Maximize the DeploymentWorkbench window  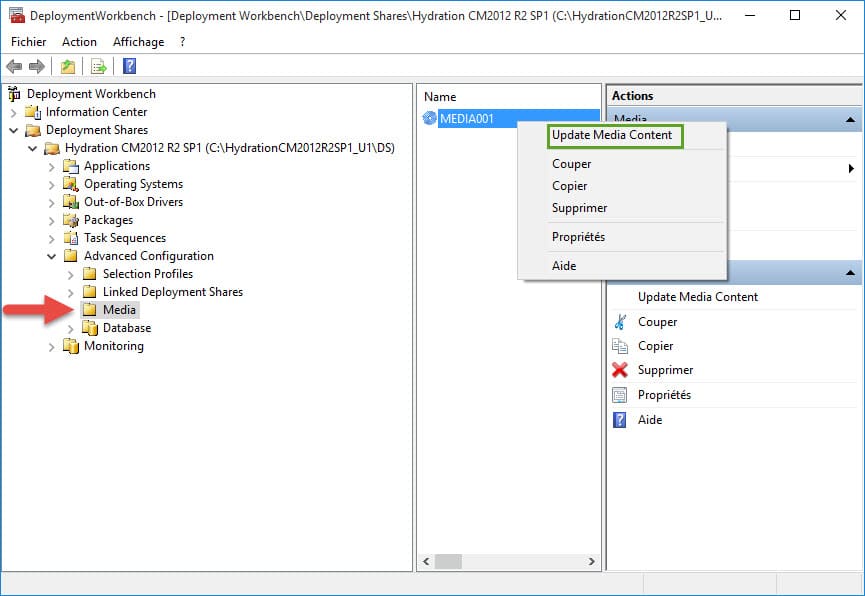pyautogui.click(x=795, y=15)
